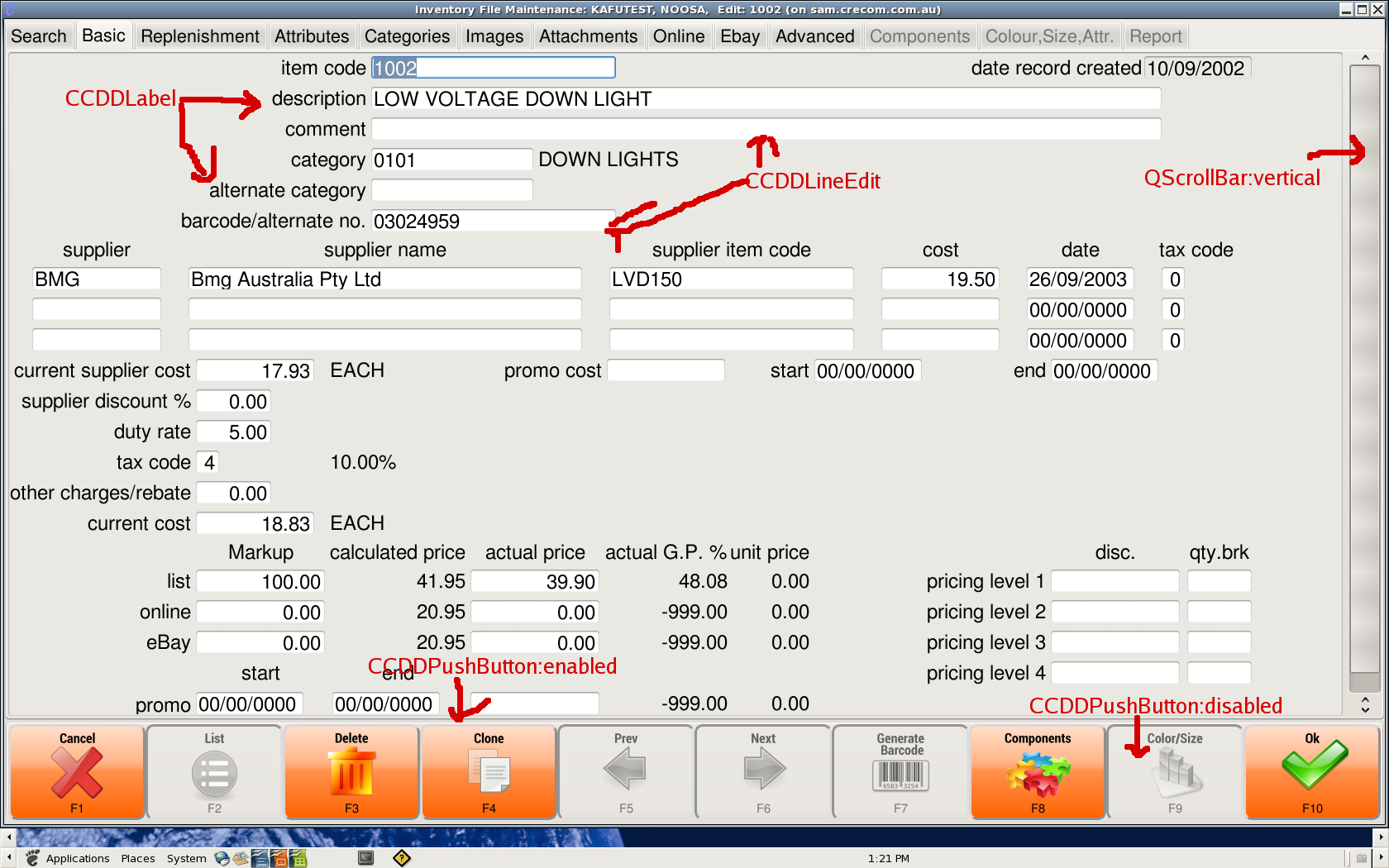Click the list actual price field 39.90
1389x868 pixels.
pyautogui.click(x=534, y=582)
